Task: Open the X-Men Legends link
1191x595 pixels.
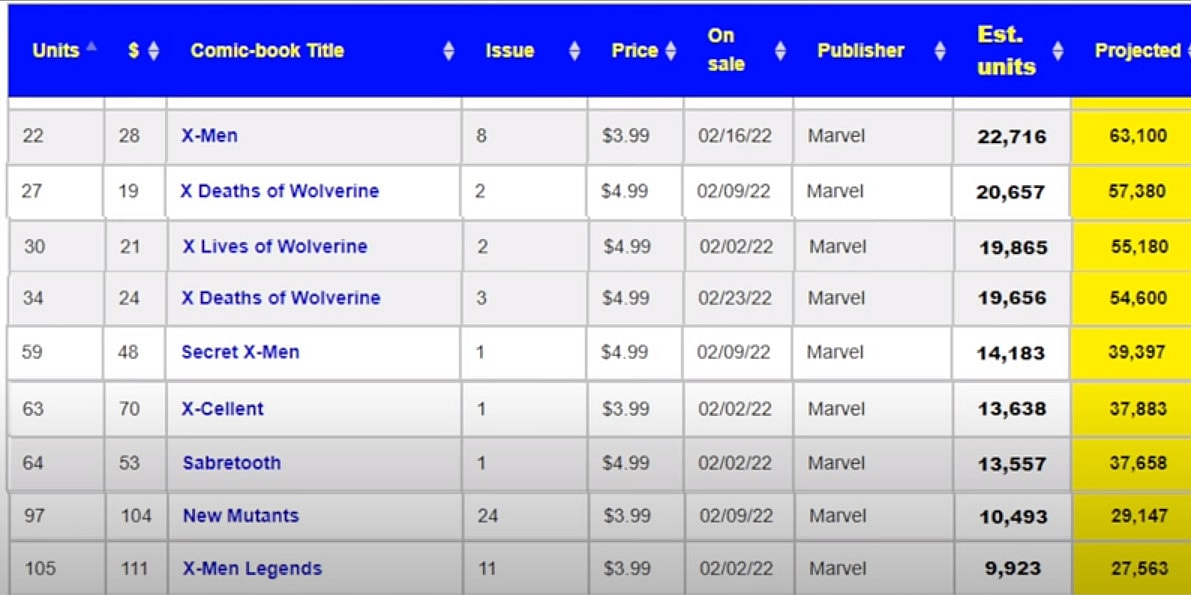Action: (252, 568)
